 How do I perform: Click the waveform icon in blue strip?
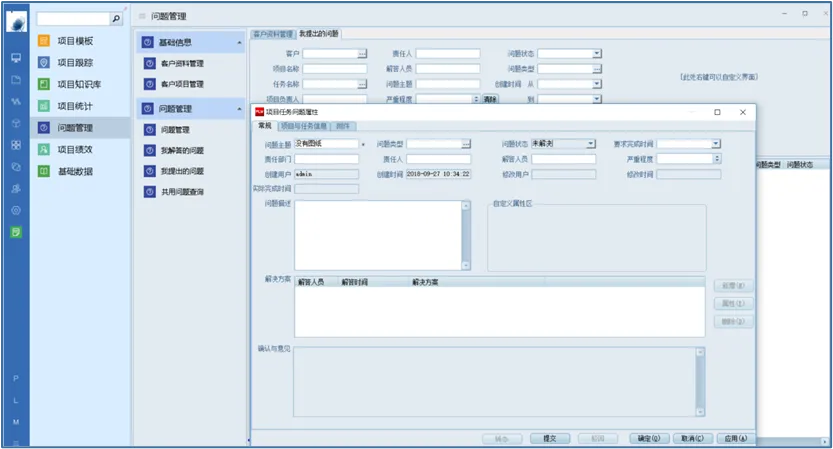pyautogui.click(x=16, y=101)
